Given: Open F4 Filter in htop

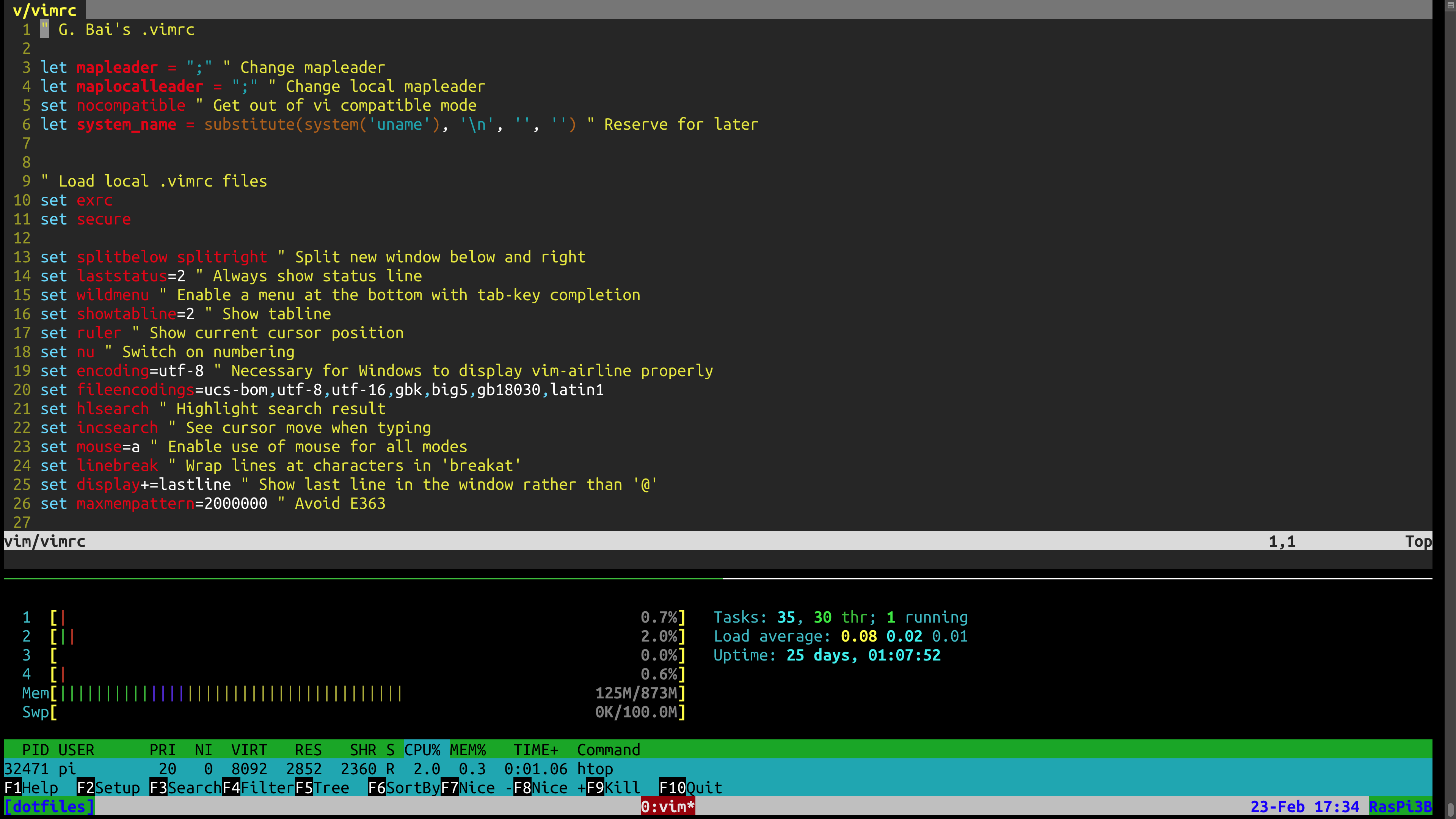Looking at the screenshot, I should tap(258, 788).
